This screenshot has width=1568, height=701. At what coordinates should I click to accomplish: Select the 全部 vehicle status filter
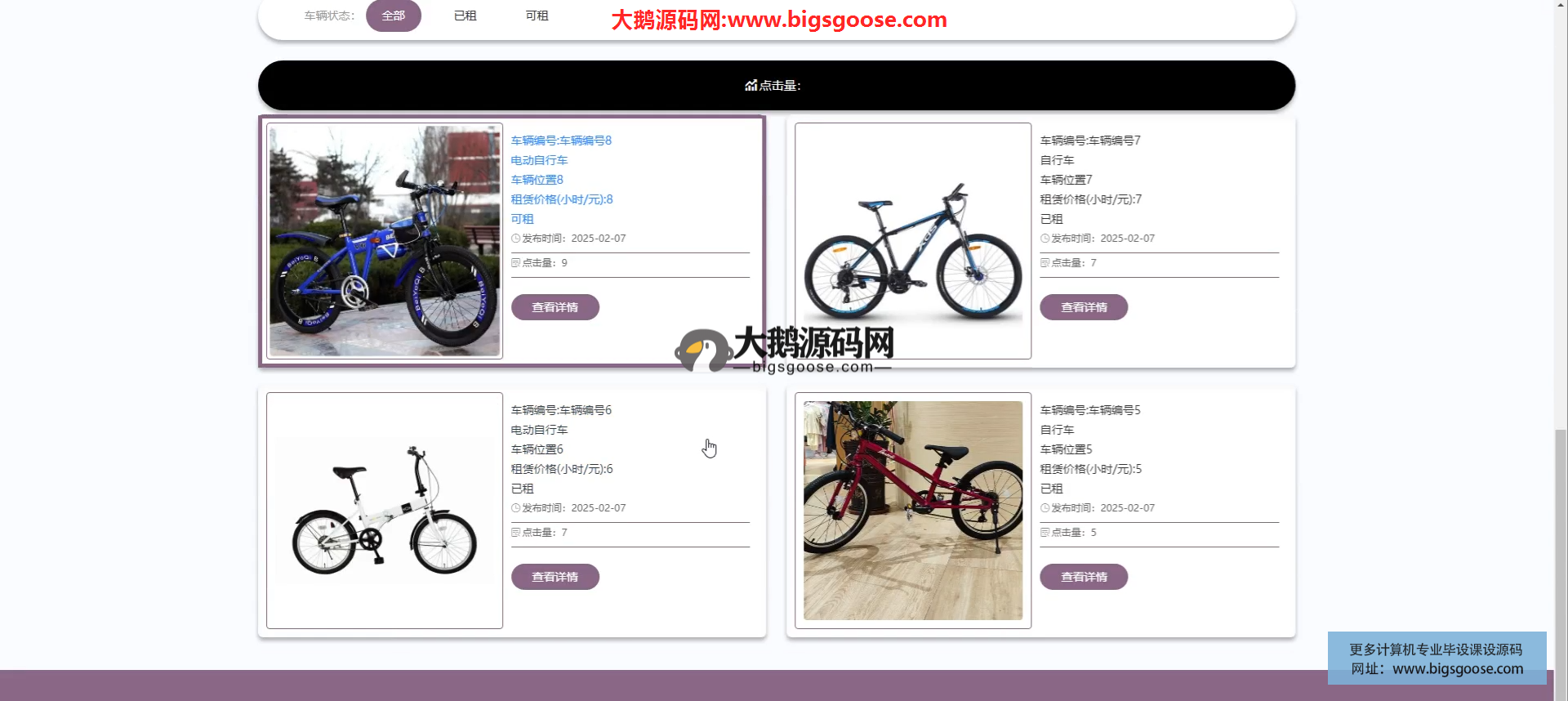(393, 16)
